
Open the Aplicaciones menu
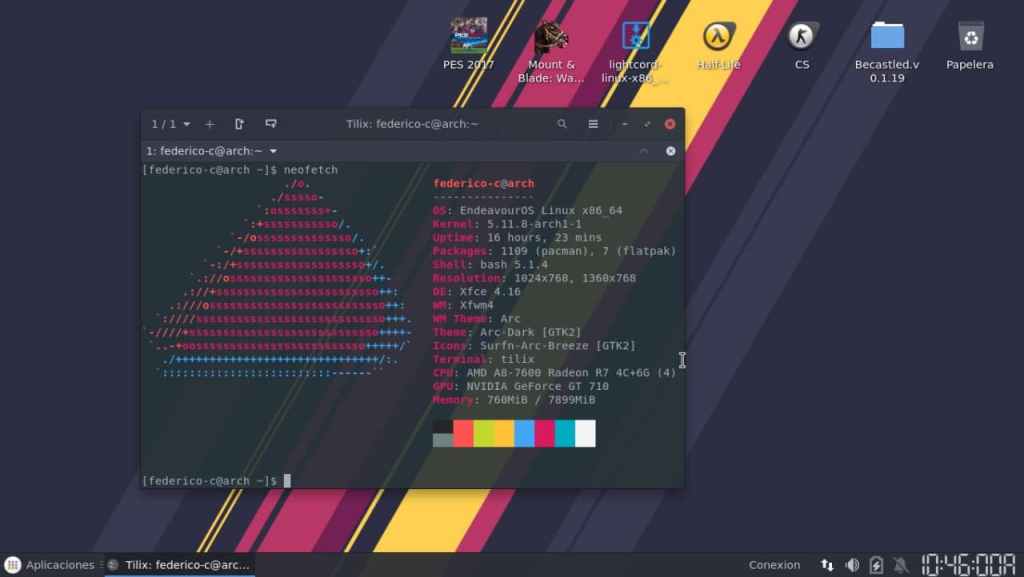51,565
